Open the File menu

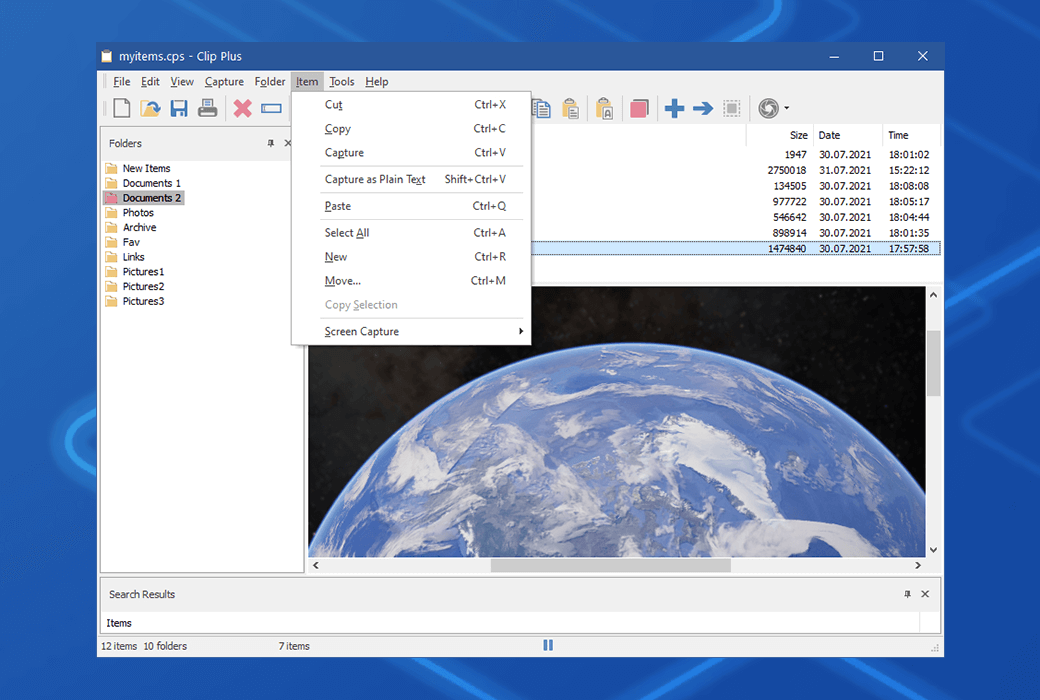pyautogui.click(x=121, y=82)
